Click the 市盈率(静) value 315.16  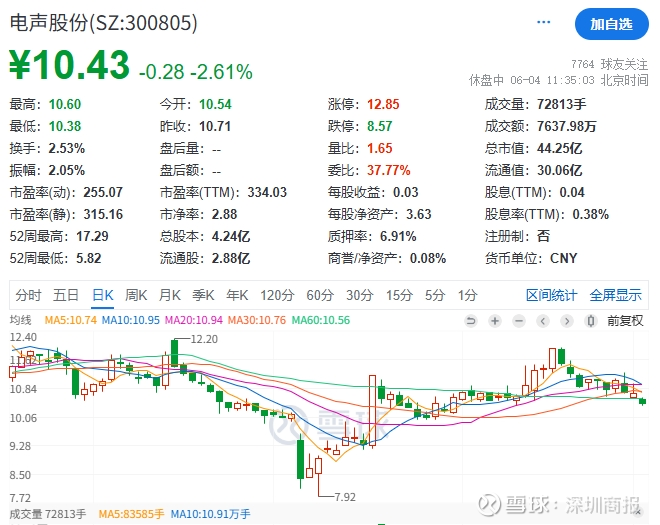(103, 214)
